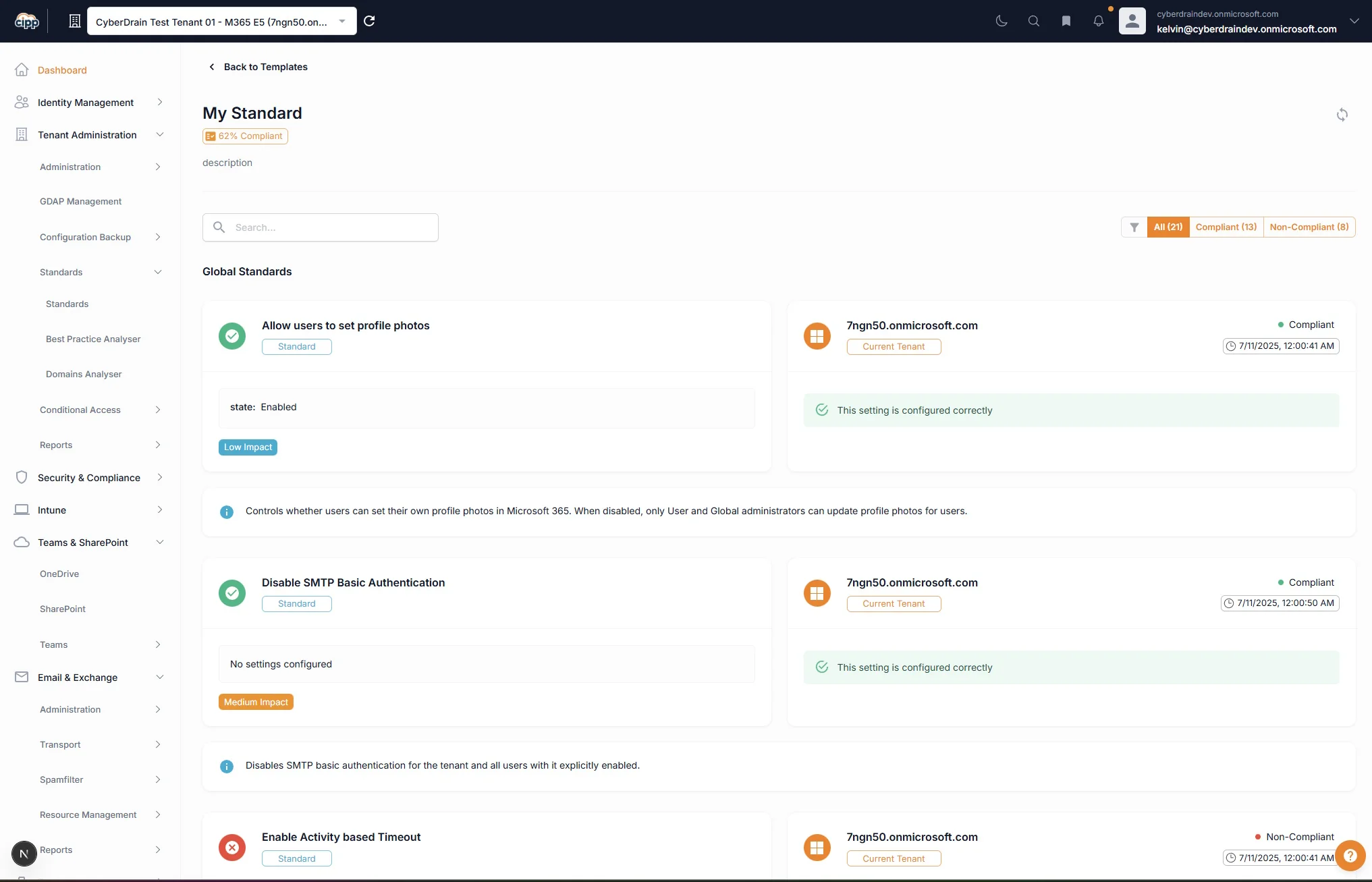Expand Administration under Tenant Administration
The image size is (1372, 882).
pos(101,167)
